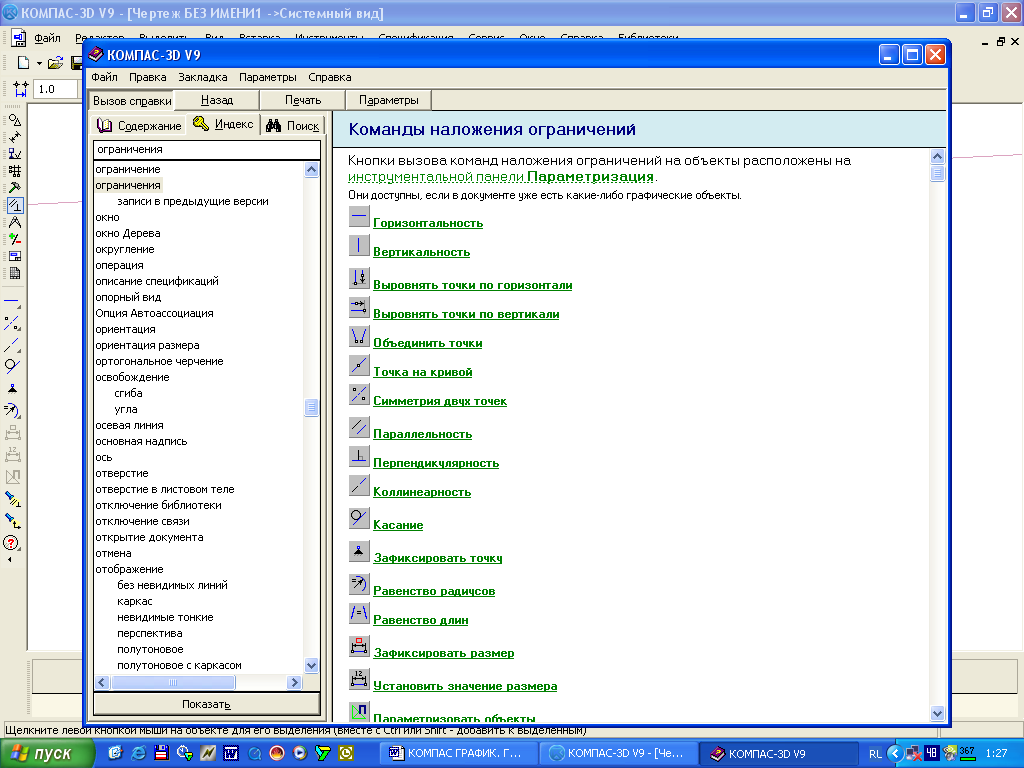Click index list scroll down arrow

point(312,665)
